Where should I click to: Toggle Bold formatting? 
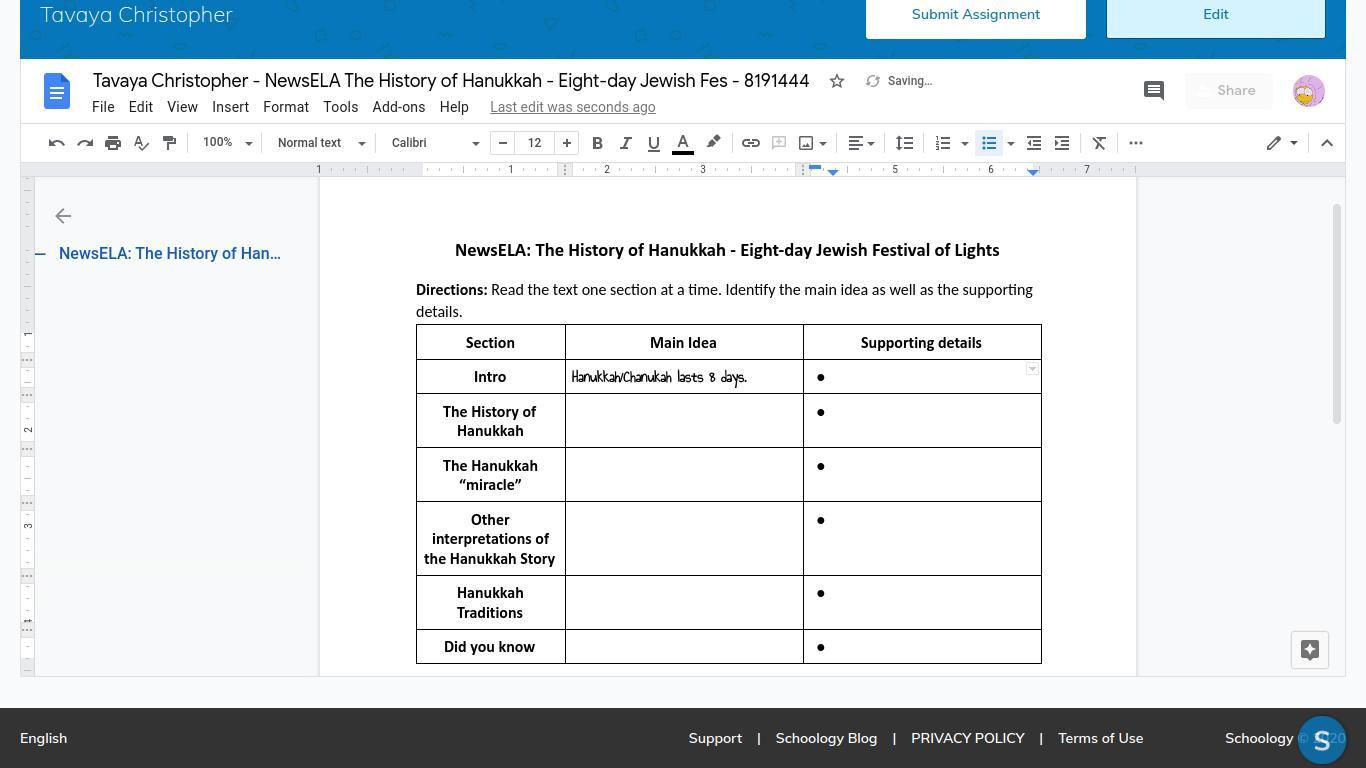(597, 143)
